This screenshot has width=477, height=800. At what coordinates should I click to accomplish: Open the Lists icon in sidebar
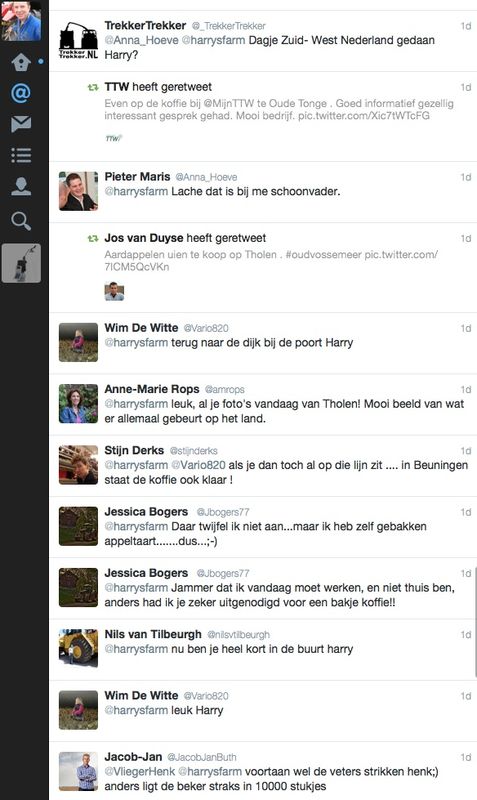21,155
